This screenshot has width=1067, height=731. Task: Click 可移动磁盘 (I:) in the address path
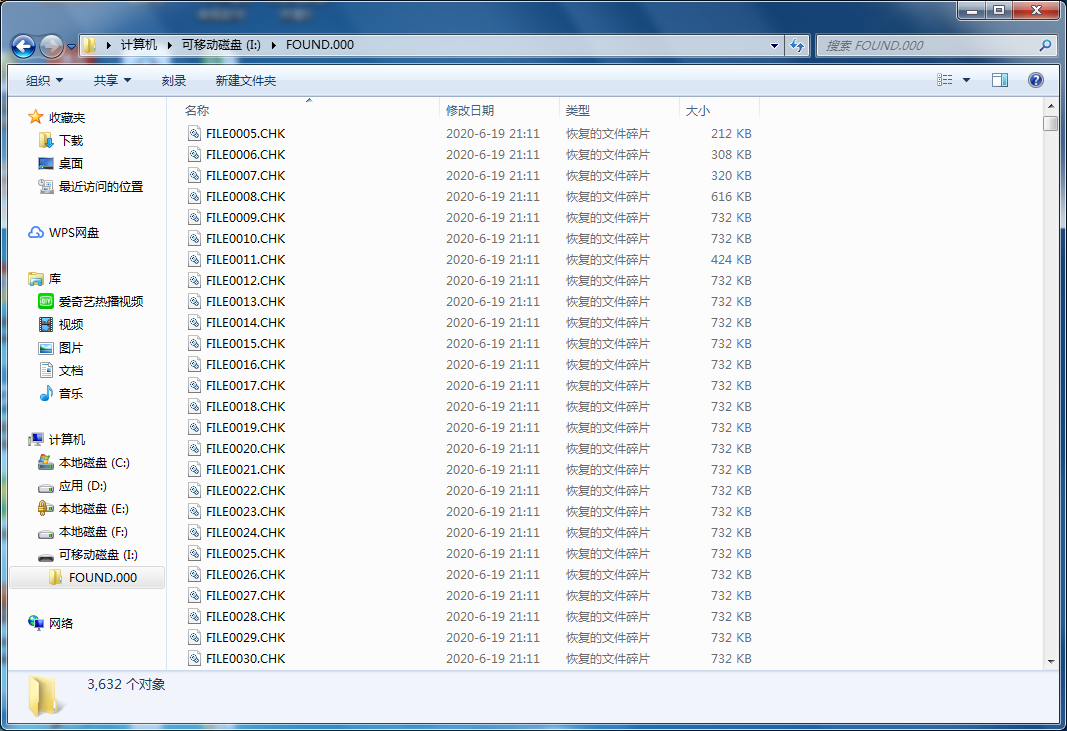[x=221, y=45]
